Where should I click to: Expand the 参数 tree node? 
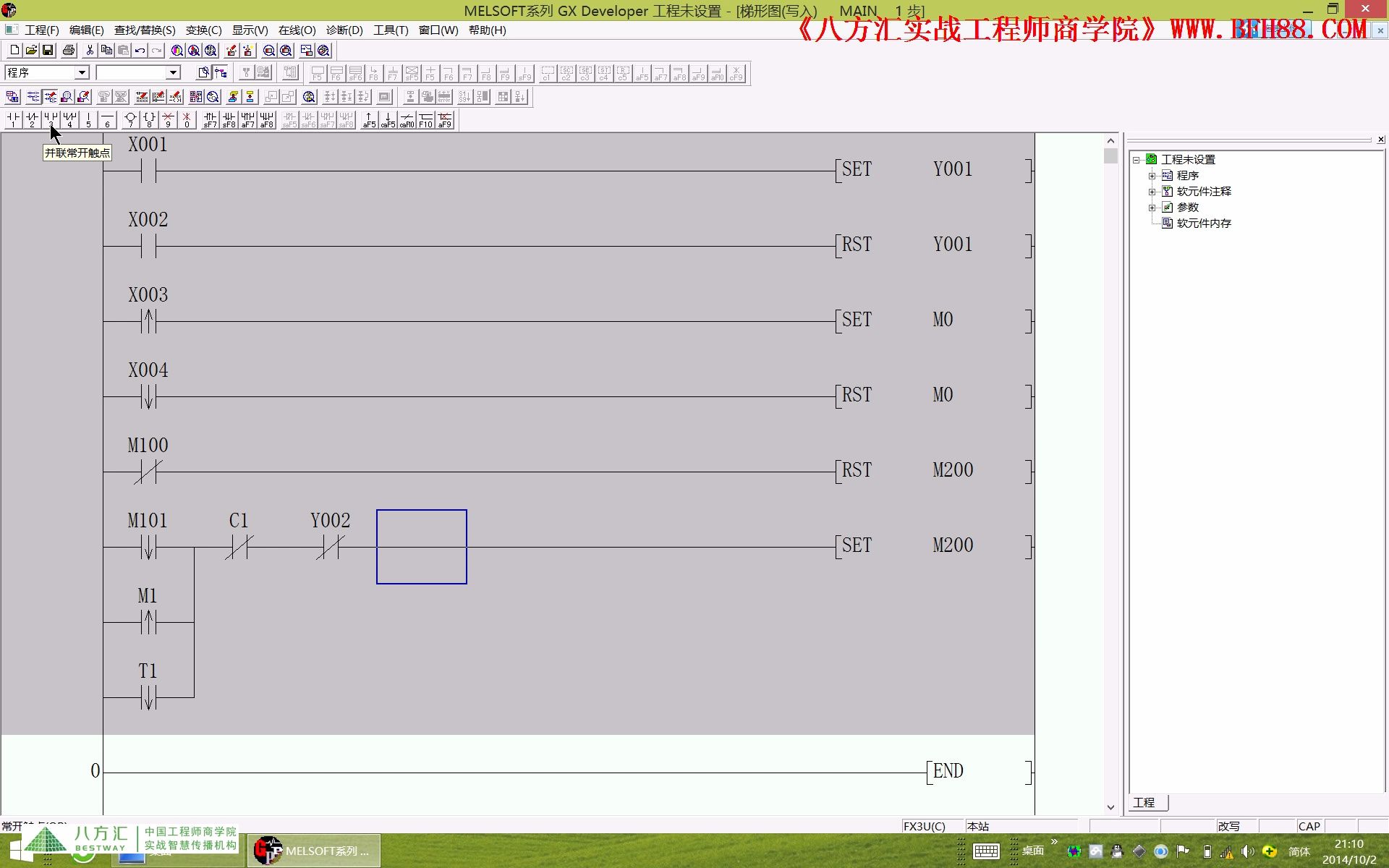(x=1152, y=208)
